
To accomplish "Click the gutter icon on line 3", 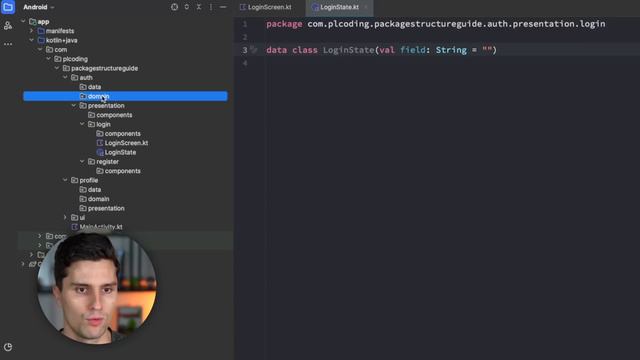I will click(x=254, y=50).
